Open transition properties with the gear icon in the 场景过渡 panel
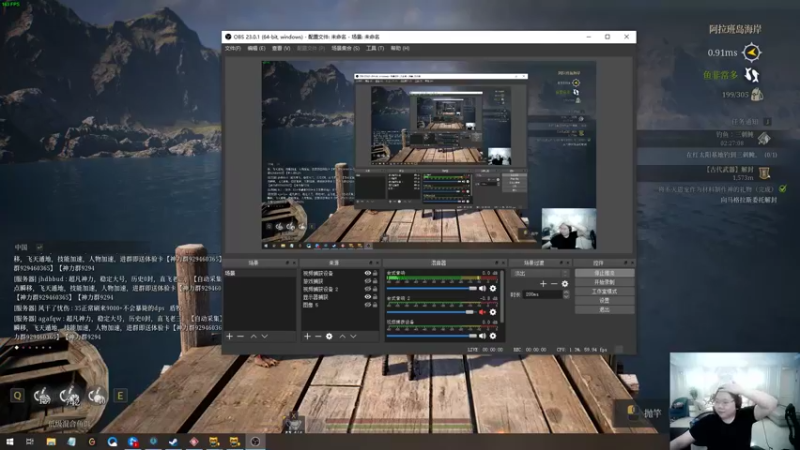This screenshot has height=450, width=800. pyautogui.click(x=565, y=284)
